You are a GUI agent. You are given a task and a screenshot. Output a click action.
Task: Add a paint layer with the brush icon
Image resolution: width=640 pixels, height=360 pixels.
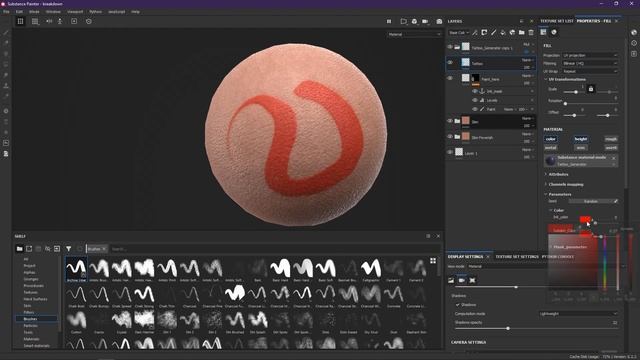494,32
